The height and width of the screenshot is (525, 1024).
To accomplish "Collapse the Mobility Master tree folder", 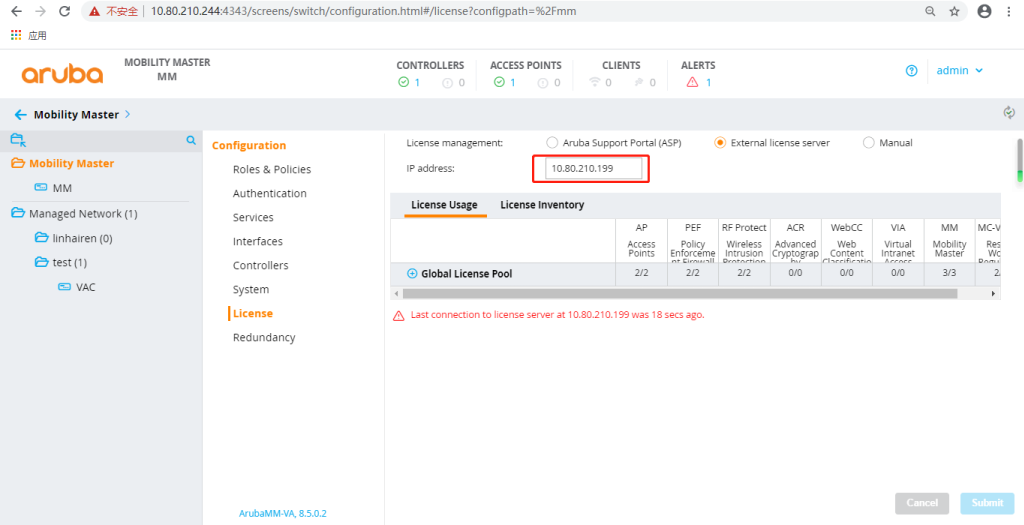I will [x=18, y=163].
